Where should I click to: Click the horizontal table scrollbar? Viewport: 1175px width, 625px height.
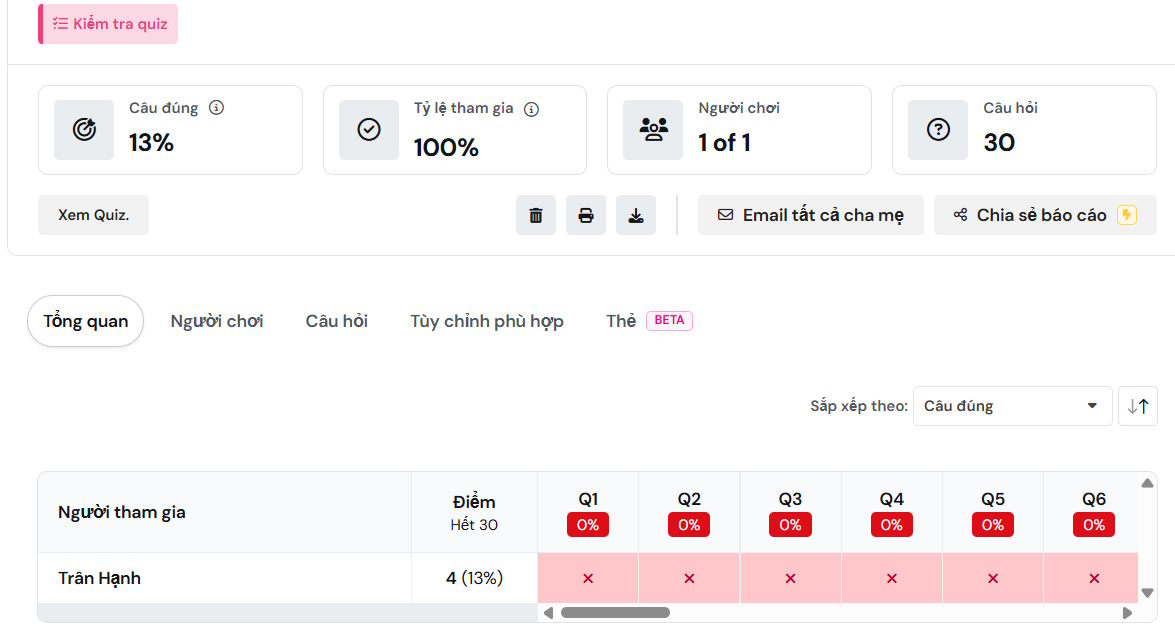pos(615,611)
